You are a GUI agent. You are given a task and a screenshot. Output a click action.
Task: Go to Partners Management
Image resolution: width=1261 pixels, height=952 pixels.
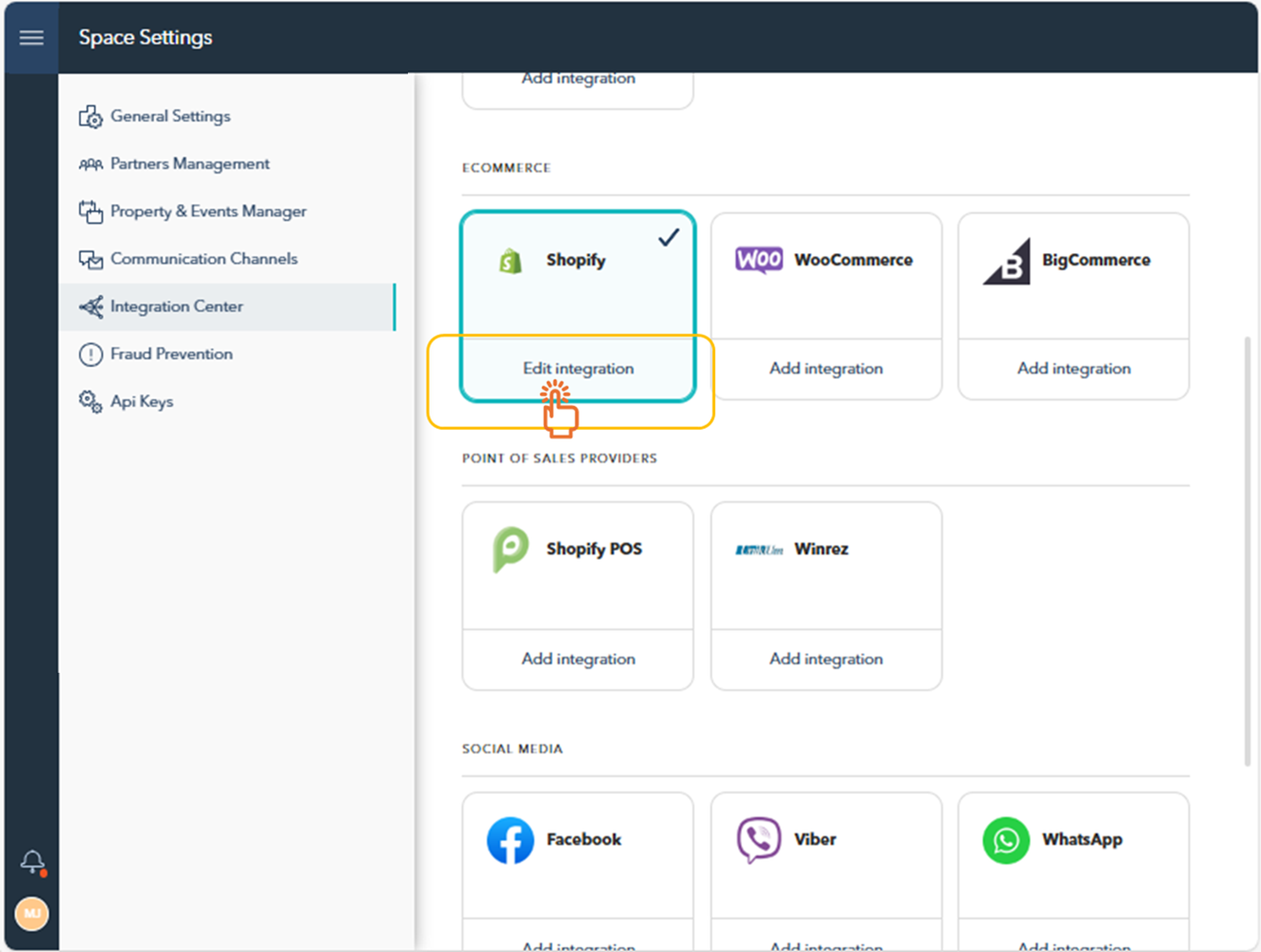tap(228, 164)
